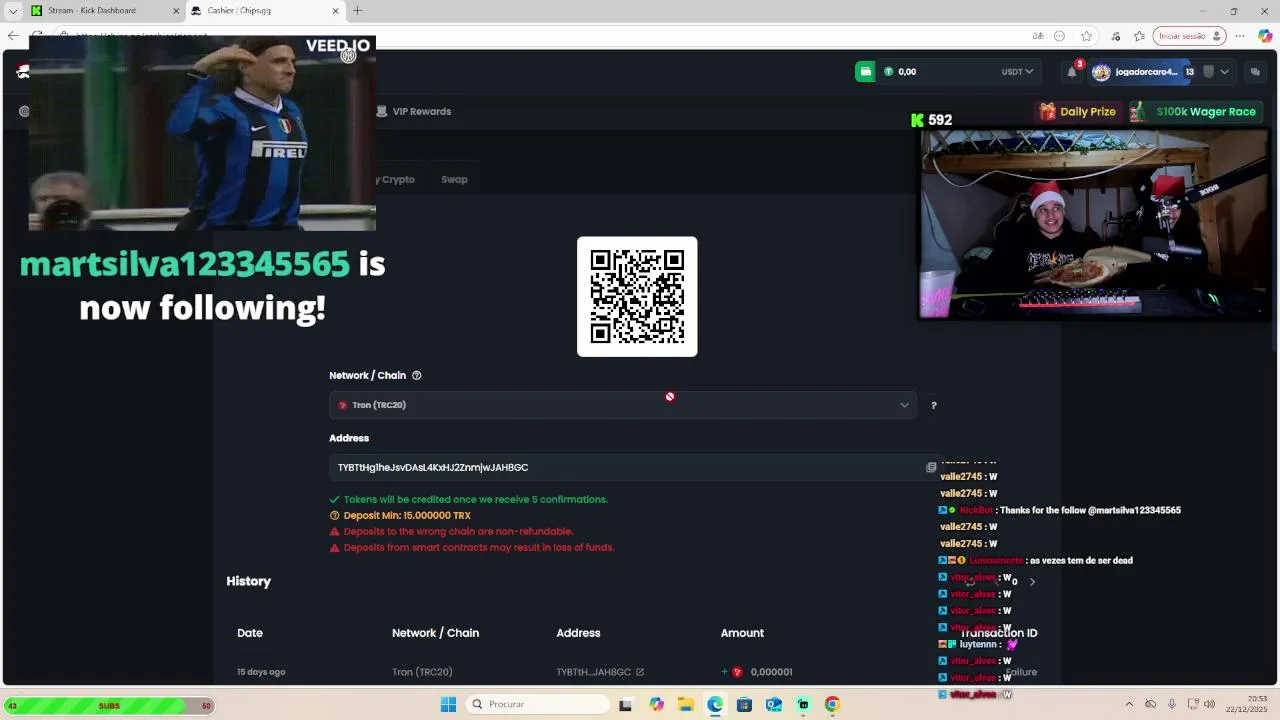This screenshot has width=1280, height=720.
Task: Click the Network / Chain column header
Action: (435, 633)
